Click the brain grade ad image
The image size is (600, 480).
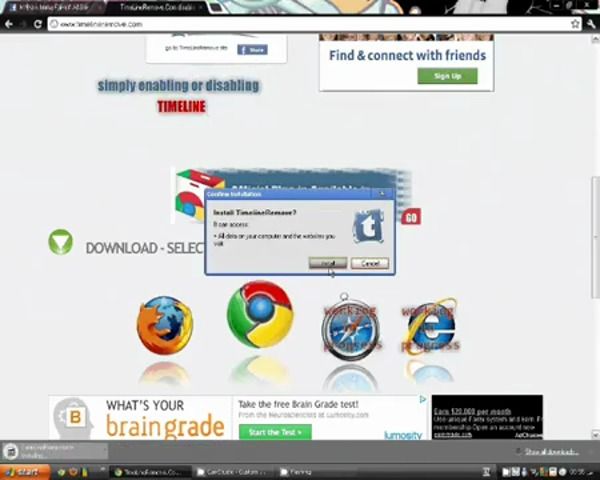tap(140, 418)
